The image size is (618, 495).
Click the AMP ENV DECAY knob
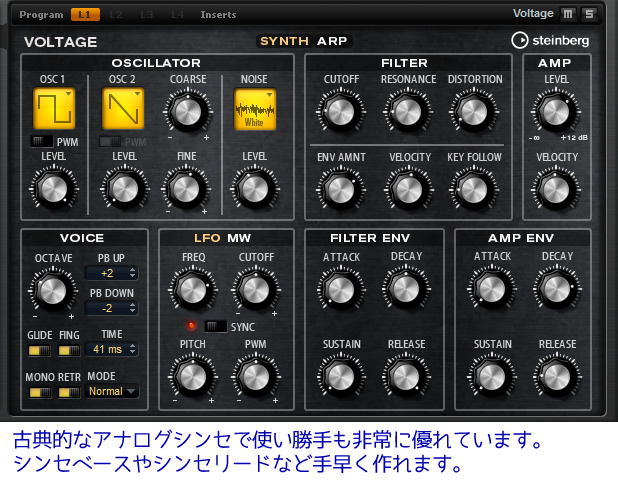pyautogui.click(x=557, y=288)
